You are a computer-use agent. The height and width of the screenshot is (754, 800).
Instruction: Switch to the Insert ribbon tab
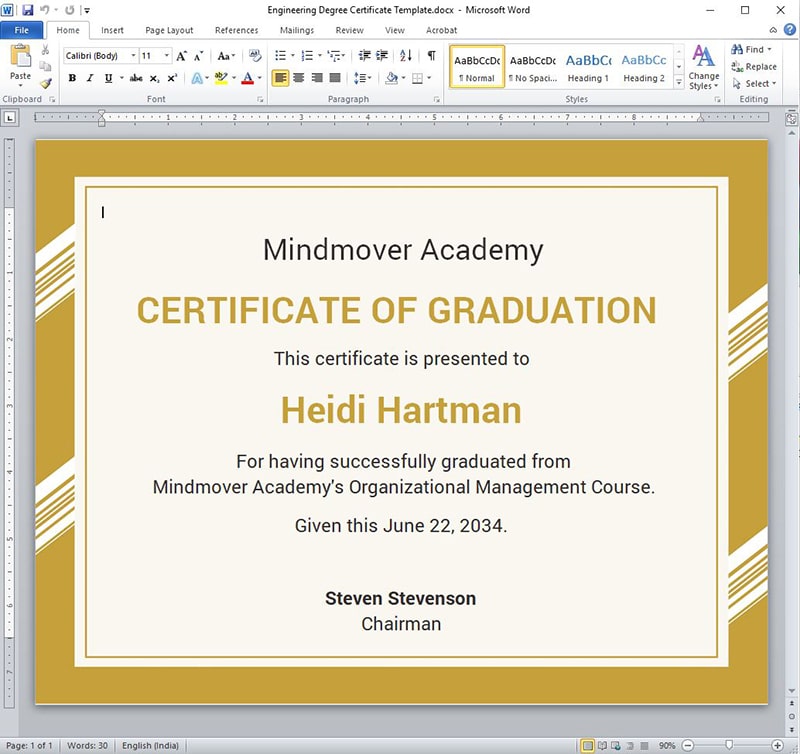click(x=112, y=31)
